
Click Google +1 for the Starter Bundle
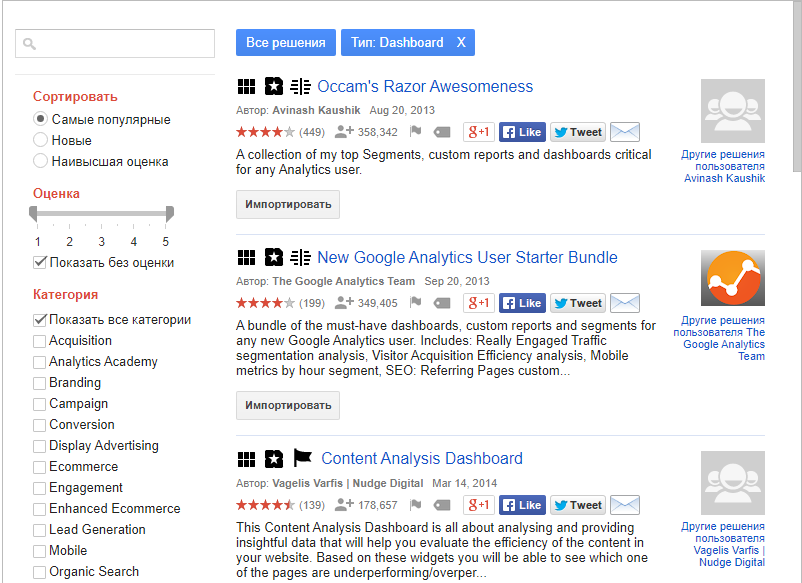pos(479,303)
